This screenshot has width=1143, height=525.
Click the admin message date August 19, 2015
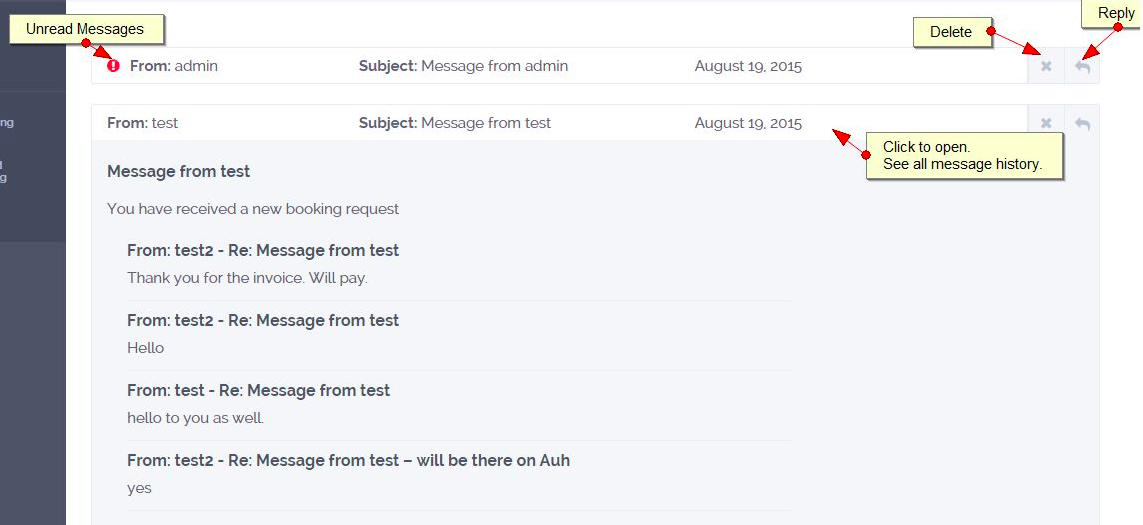click(x=748, y=66)
